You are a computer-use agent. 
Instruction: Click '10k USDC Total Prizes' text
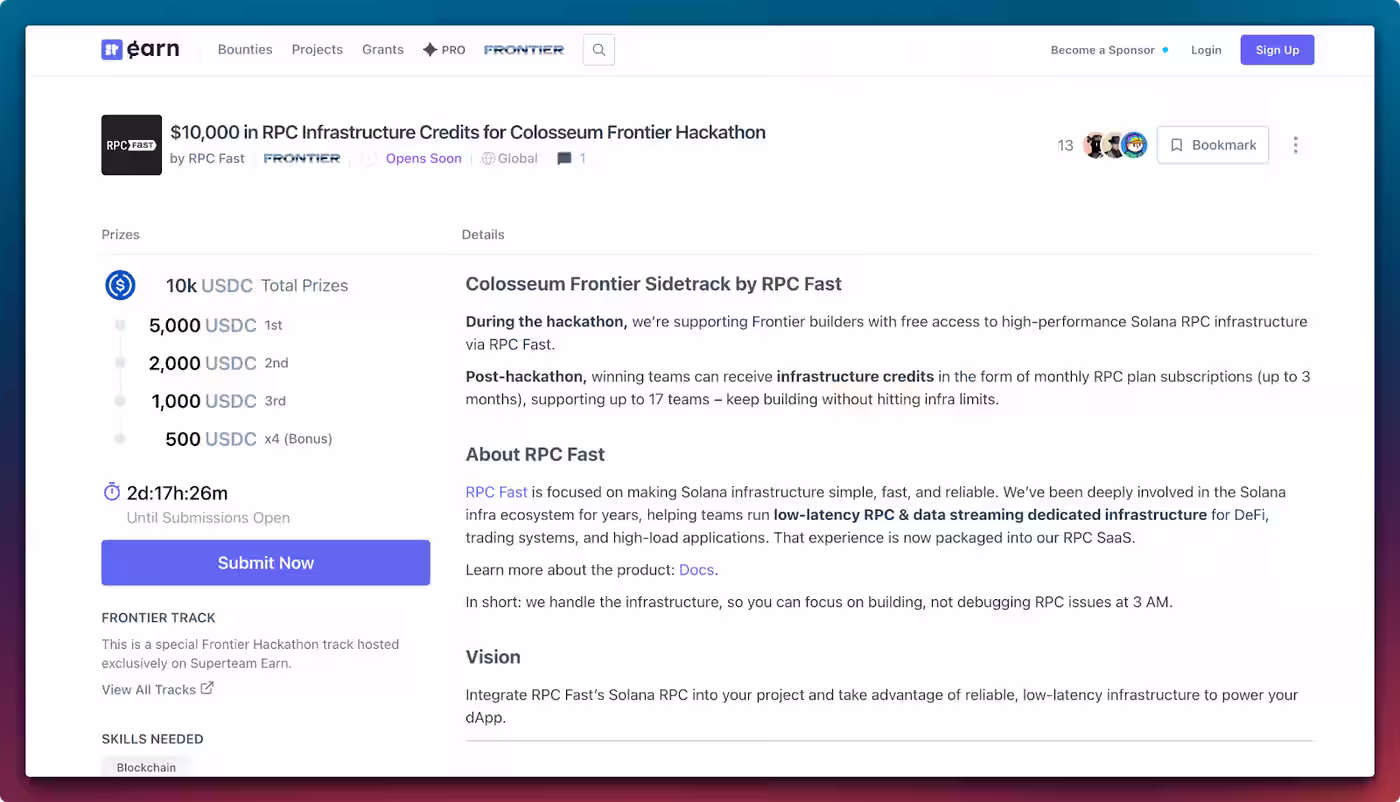pos(257,285)
